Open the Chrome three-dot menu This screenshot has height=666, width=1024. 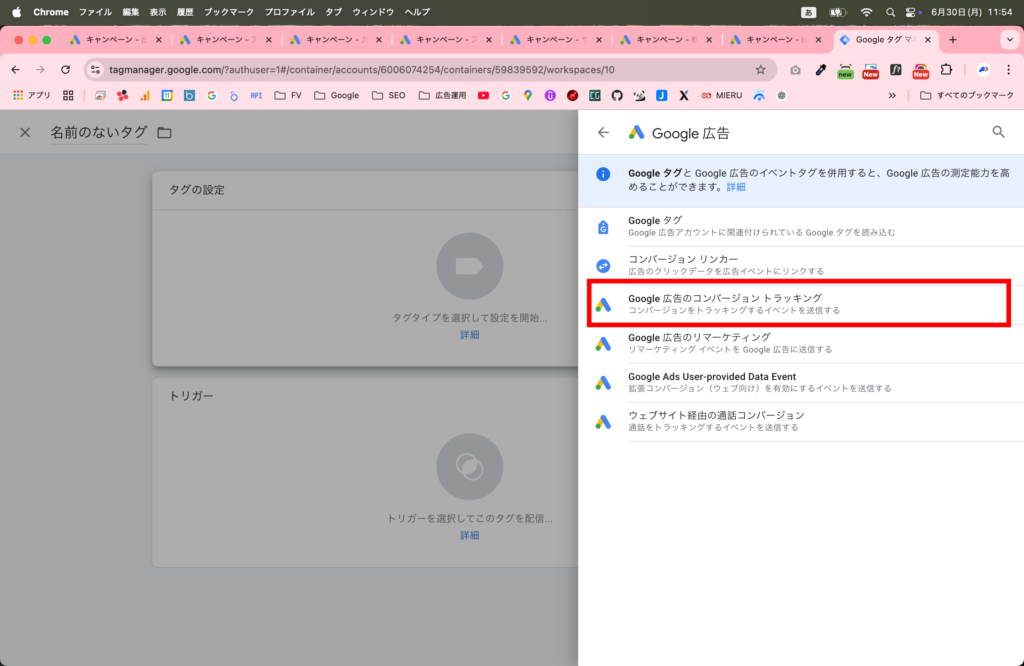pos(1008,69)
